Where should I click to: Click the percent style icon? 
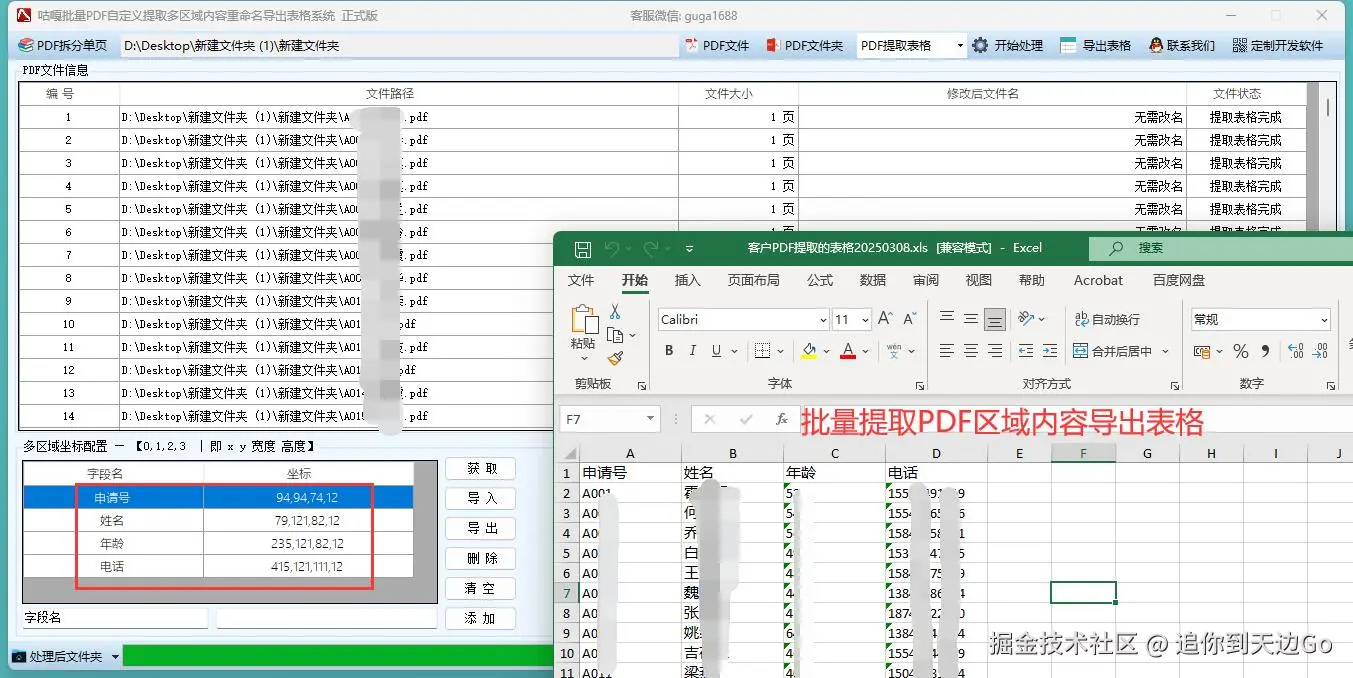tap(1241, 351)
